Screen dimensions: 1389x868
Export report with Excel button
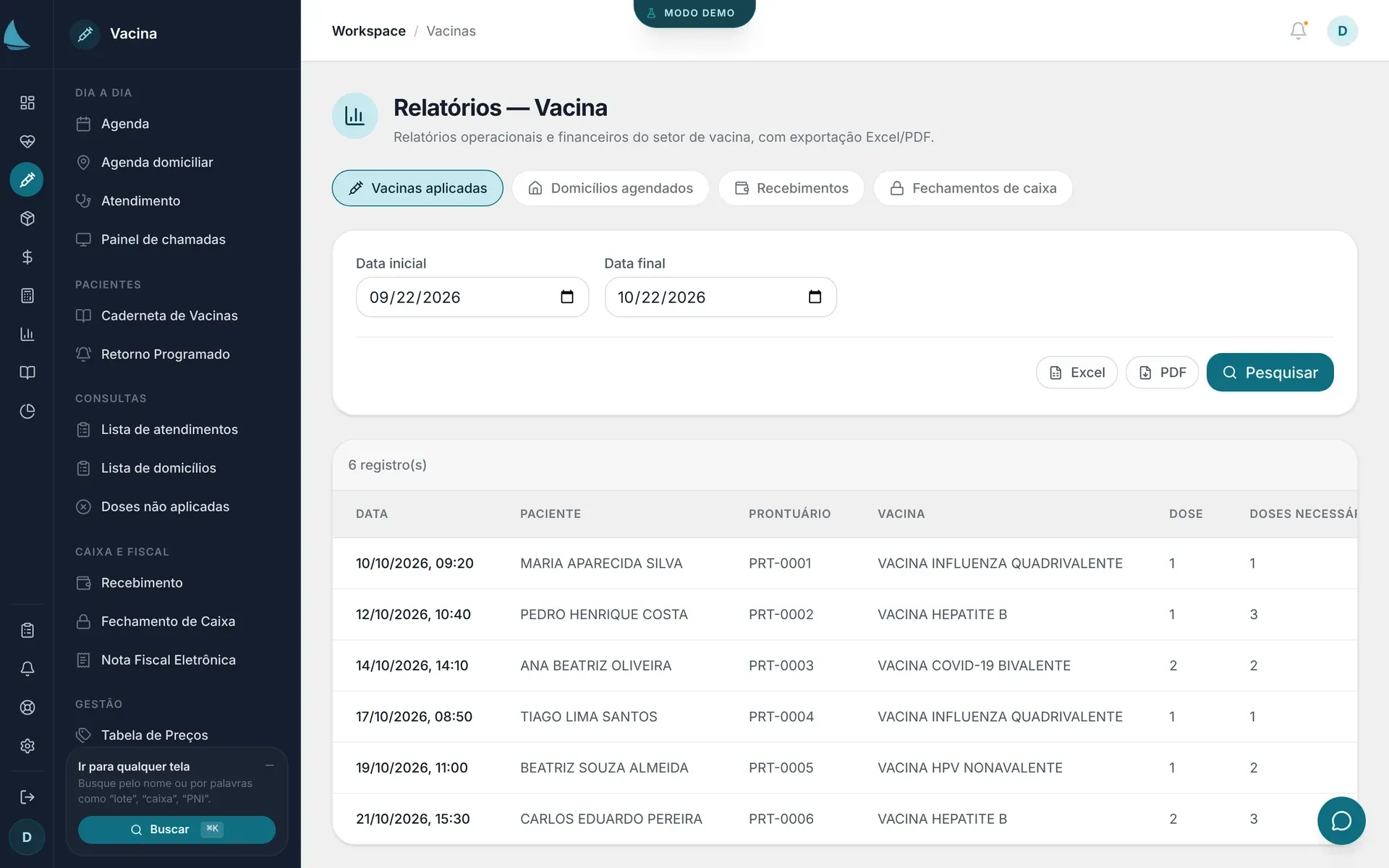point(1076,373)
